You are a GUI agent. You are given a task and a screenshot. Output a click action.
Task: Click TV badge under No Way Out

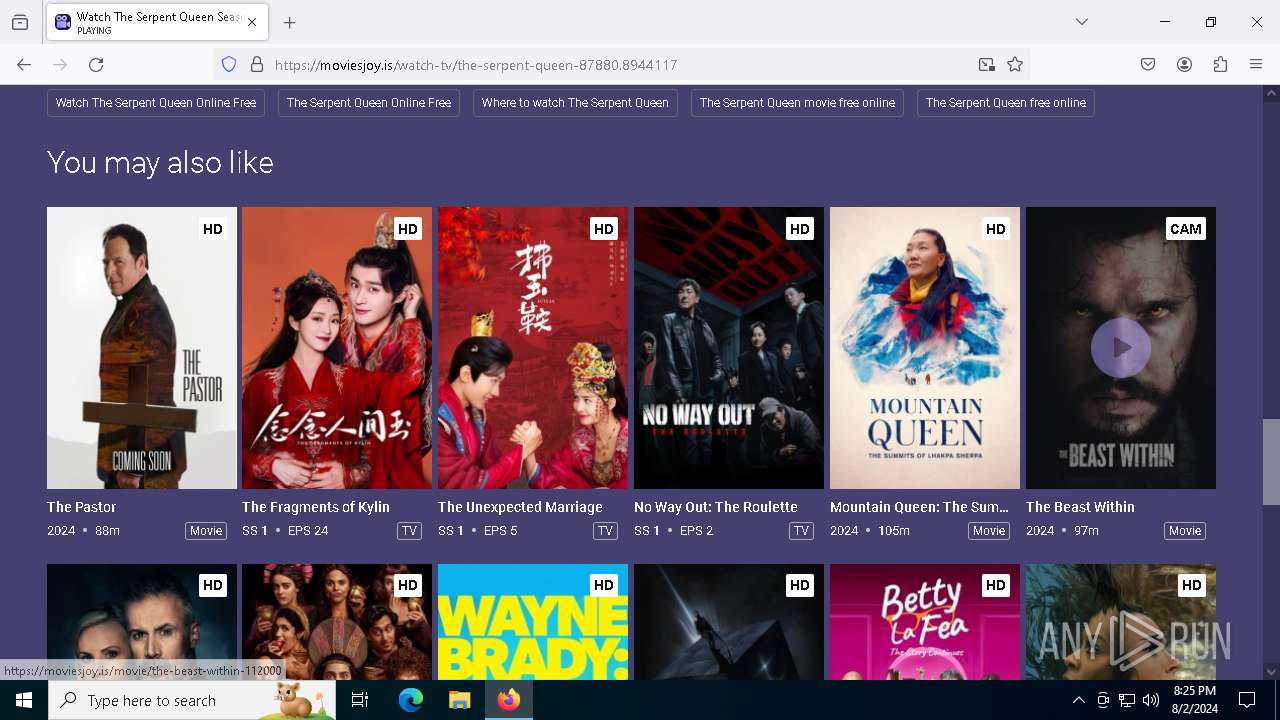[802, 531]
